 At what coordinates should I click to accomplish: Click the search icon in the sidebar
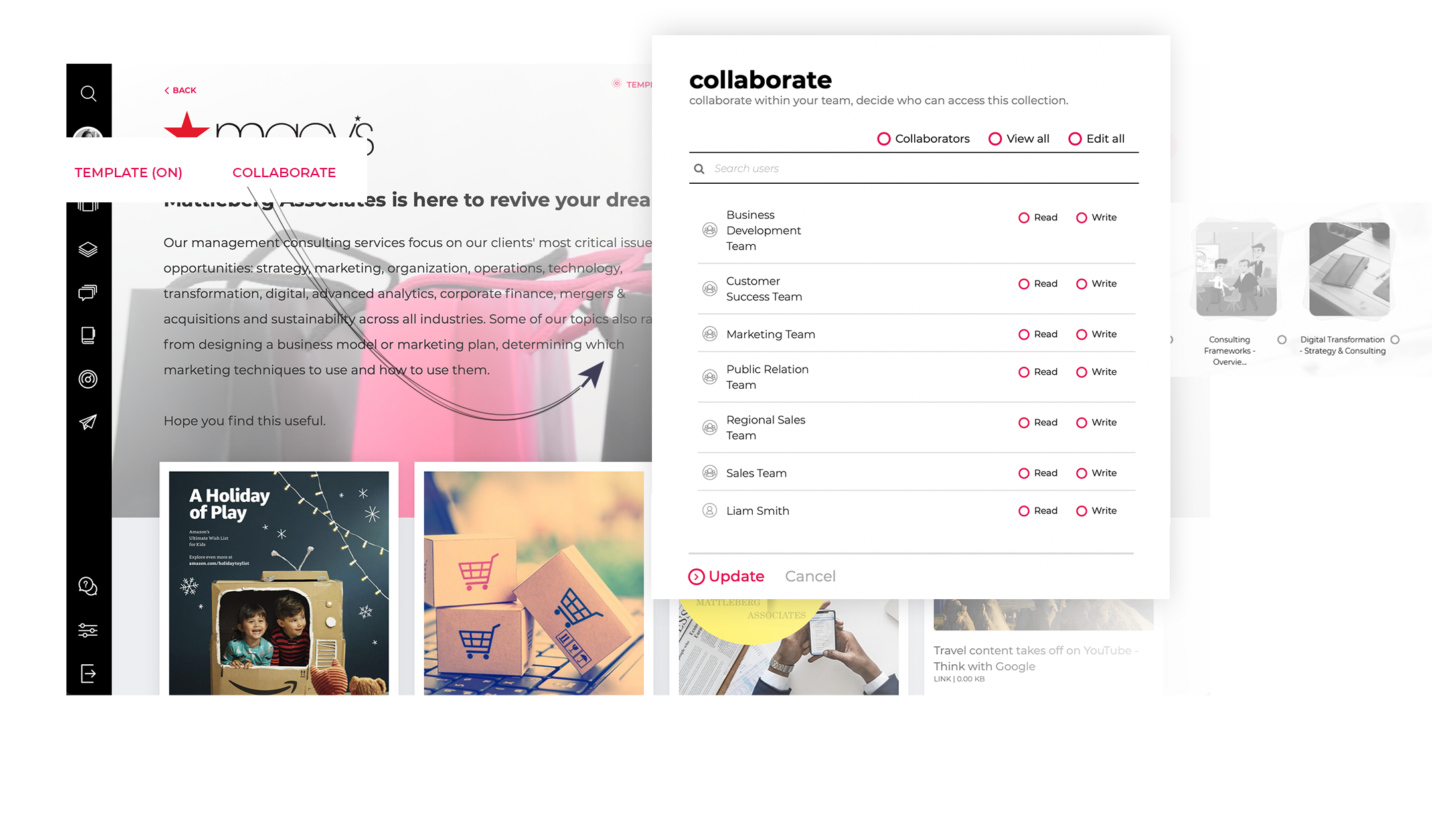[88, 93]
